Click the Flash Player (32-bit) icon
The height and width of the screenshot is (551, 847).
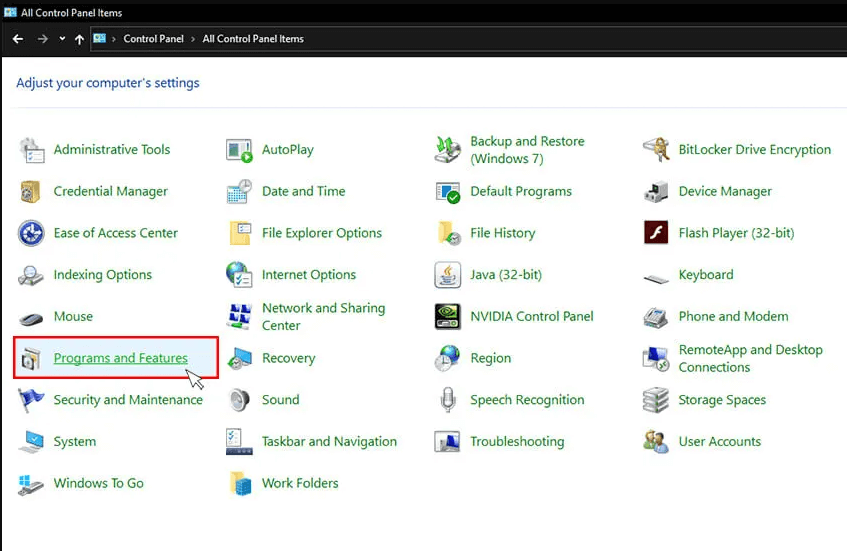(656, 233)
